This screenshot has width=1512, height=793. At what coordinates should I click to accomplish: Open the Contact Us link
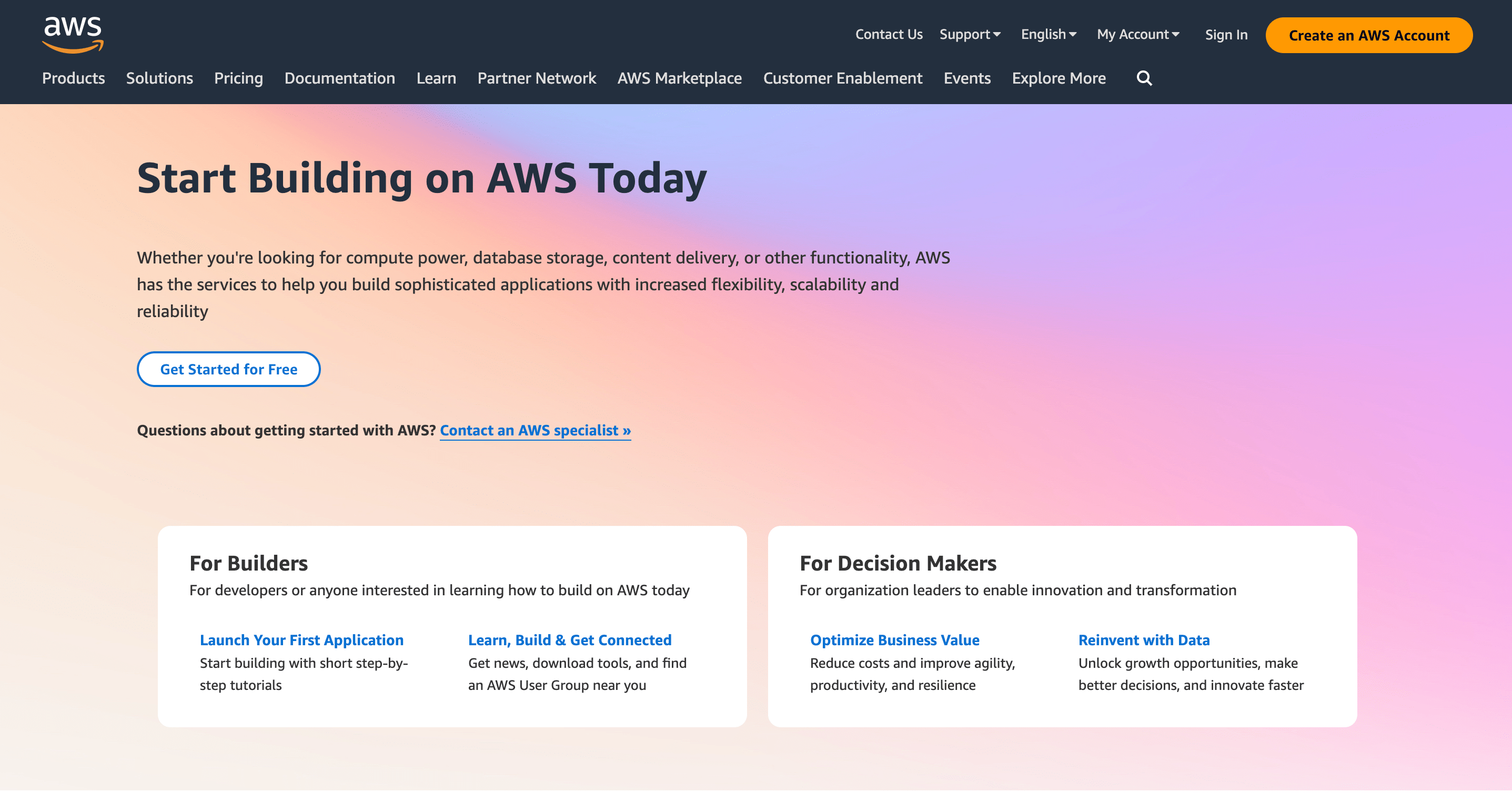coord(889,35)
